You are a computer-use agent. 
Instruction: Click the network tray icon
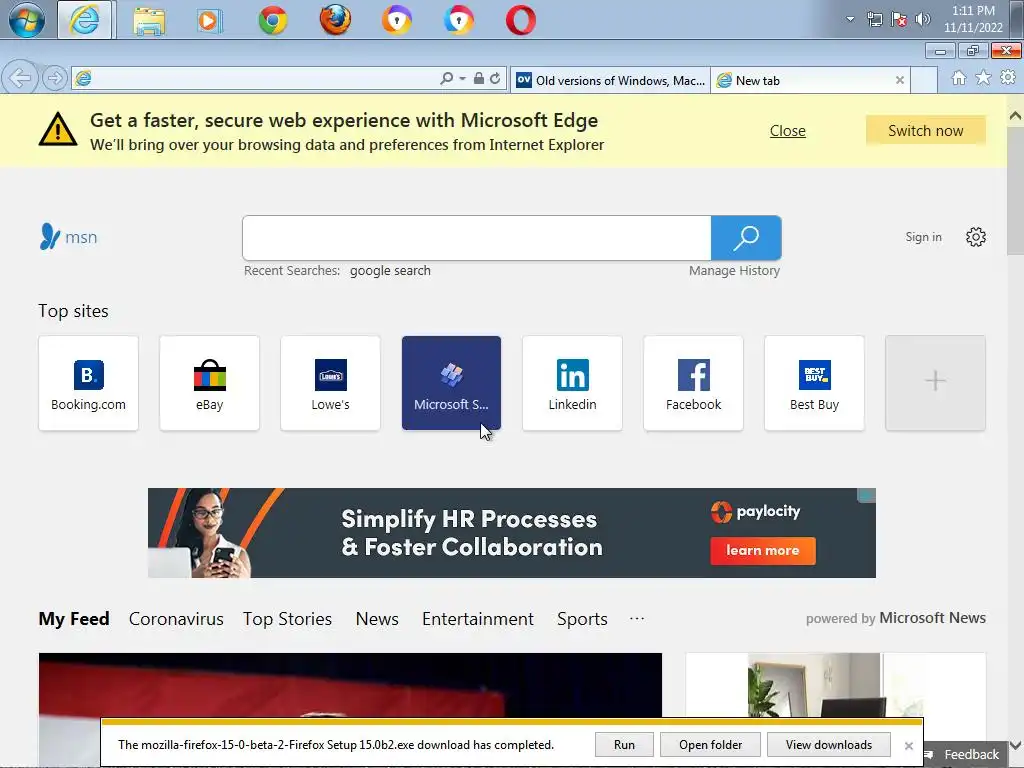click(x=874, y=19)
